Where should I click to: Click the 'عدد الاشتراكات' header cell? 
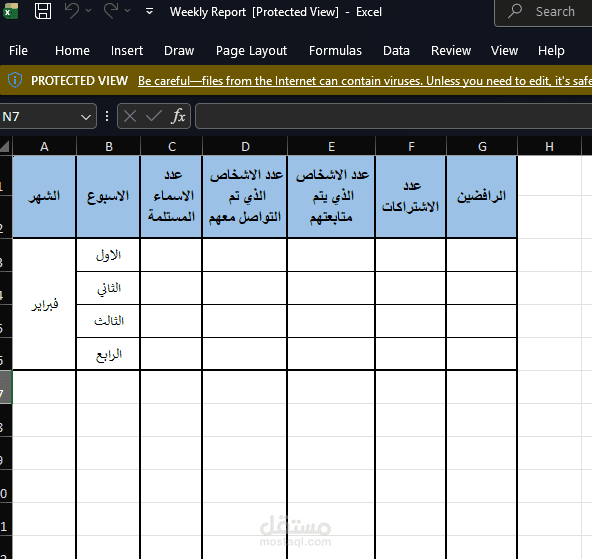(411, 197)
